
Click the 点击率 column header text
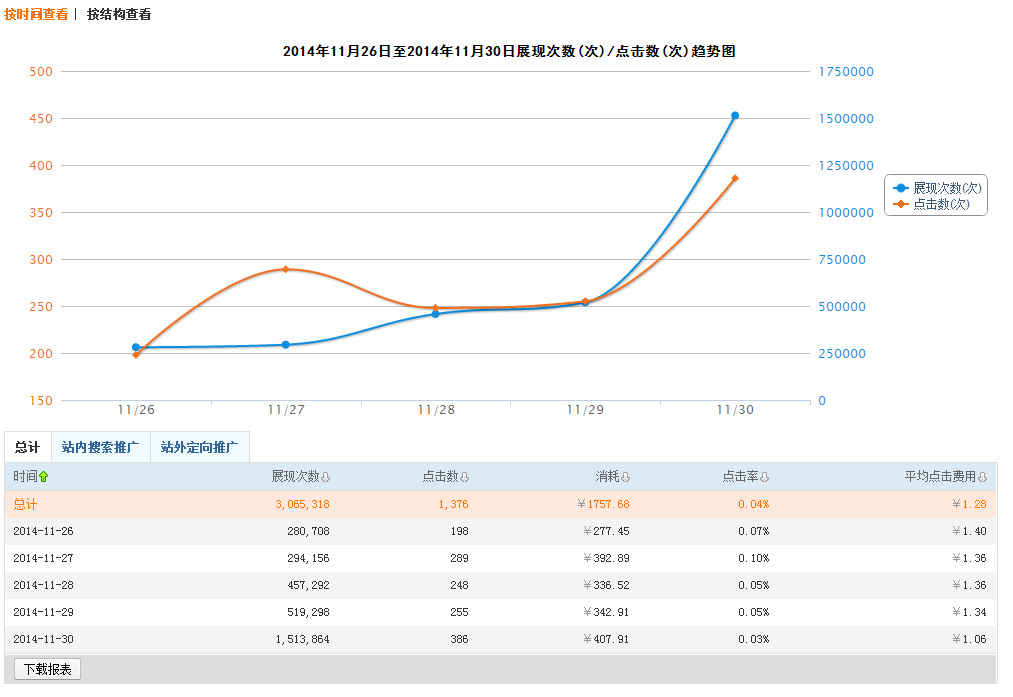[740, 477]
